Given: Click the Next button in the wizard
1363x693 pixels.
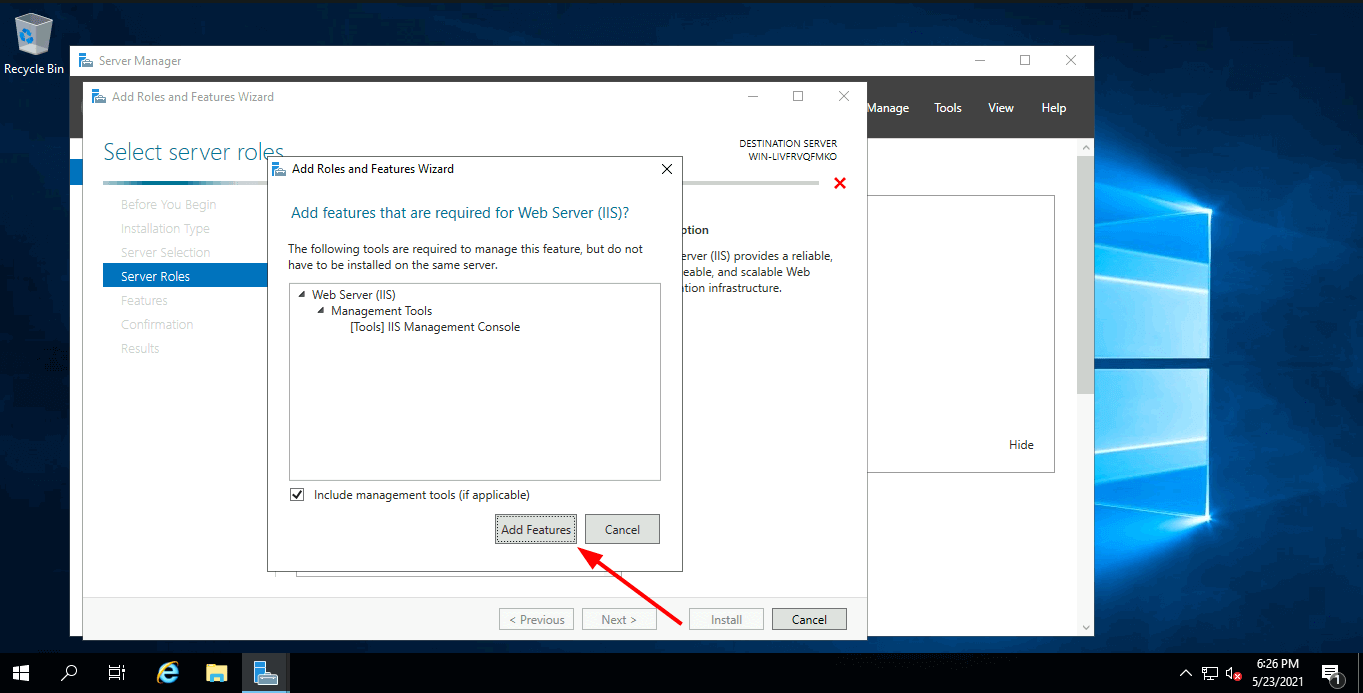Looking at the screenshot, I should pos(619,619).
